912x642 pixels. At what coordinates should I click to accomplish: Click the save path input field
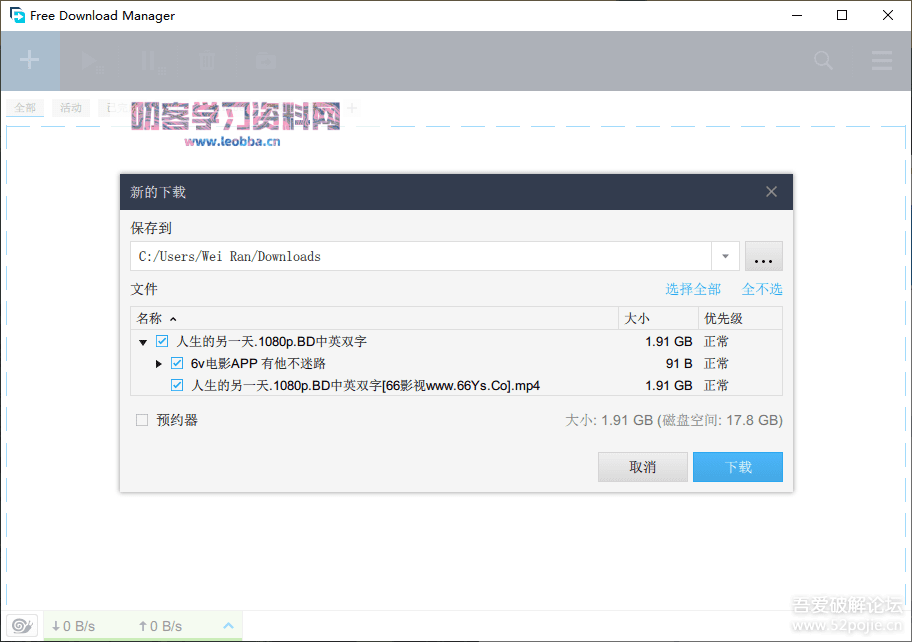400,256
